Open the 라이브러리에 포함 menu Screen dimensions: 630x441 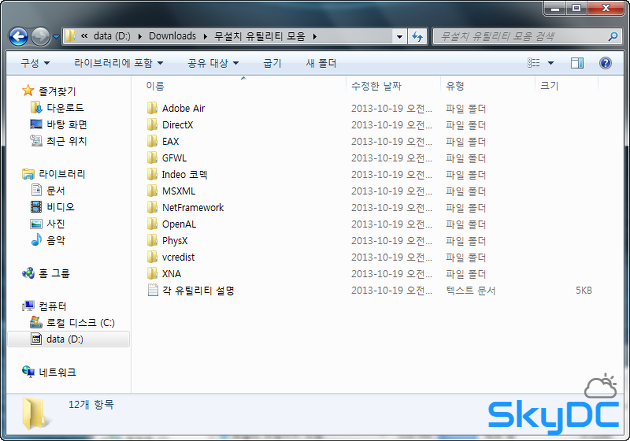tap(119, 63)
